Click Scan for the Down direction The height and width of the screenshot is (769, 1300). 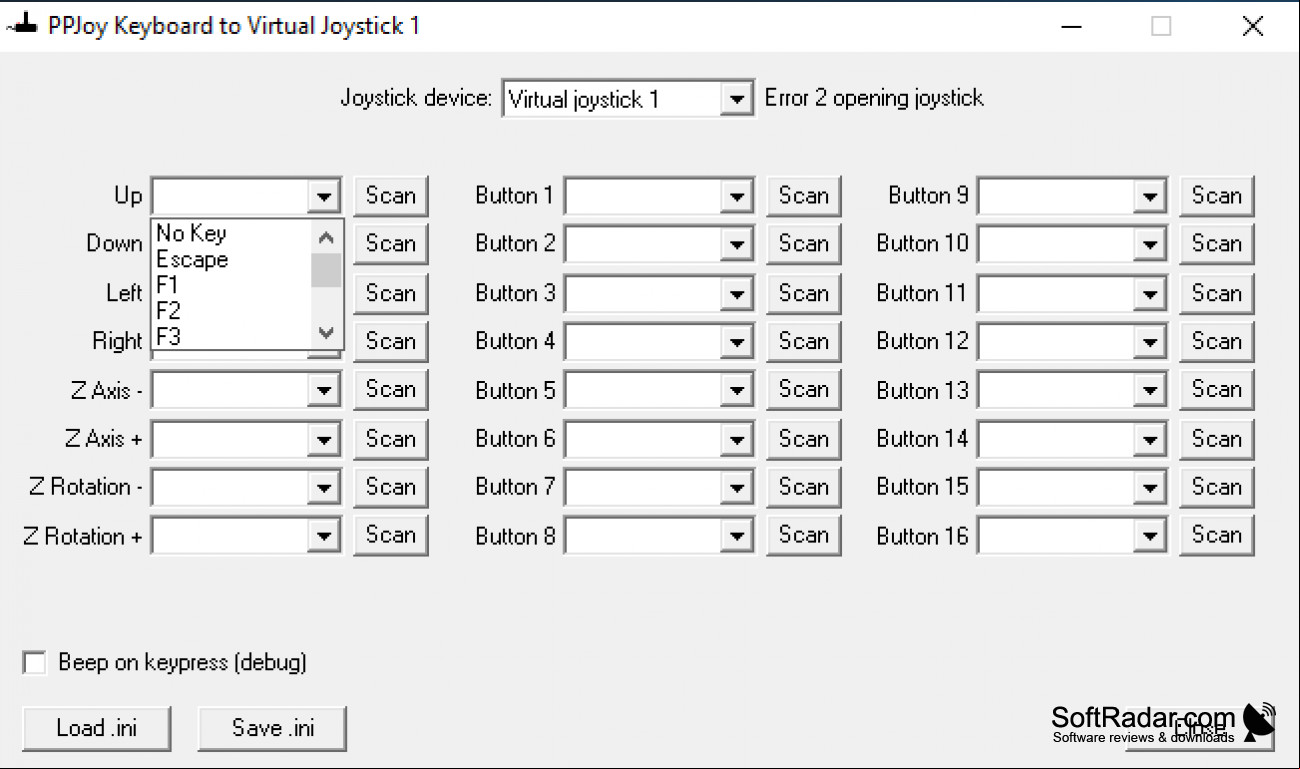(391, 244)
